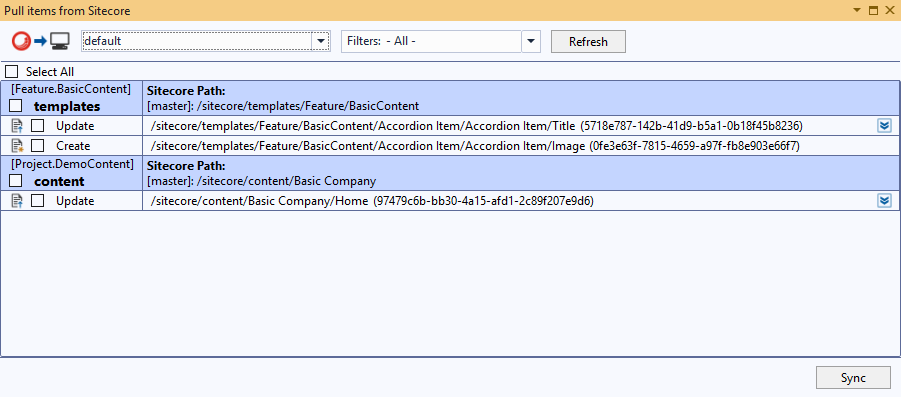Click the Refresh button

[588, 42]
